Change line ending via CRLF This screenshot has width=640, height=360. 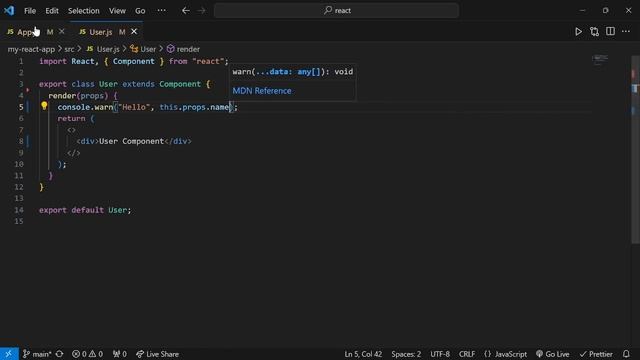(x=467, y=354)
